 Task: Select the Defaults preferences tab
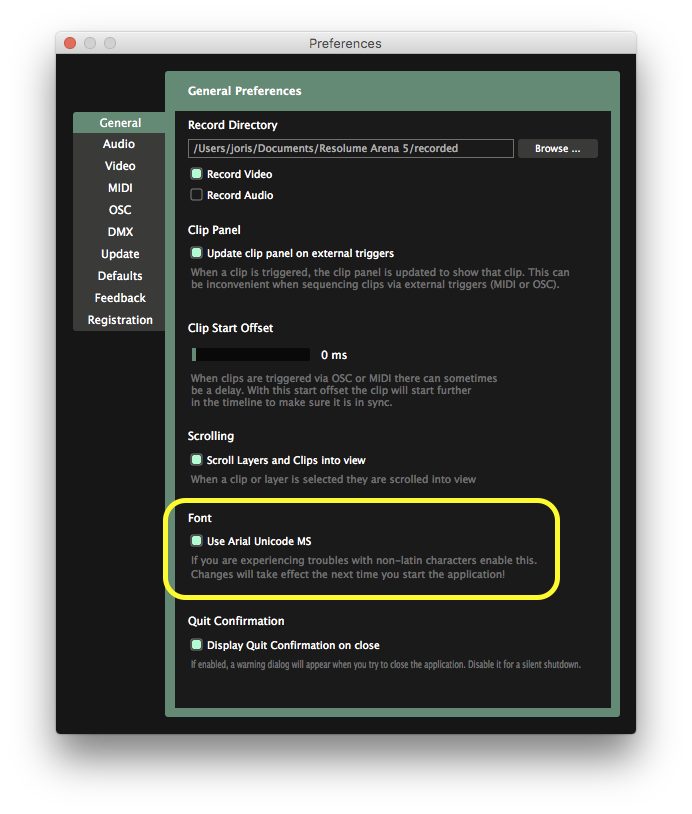(x=120, y=276)
